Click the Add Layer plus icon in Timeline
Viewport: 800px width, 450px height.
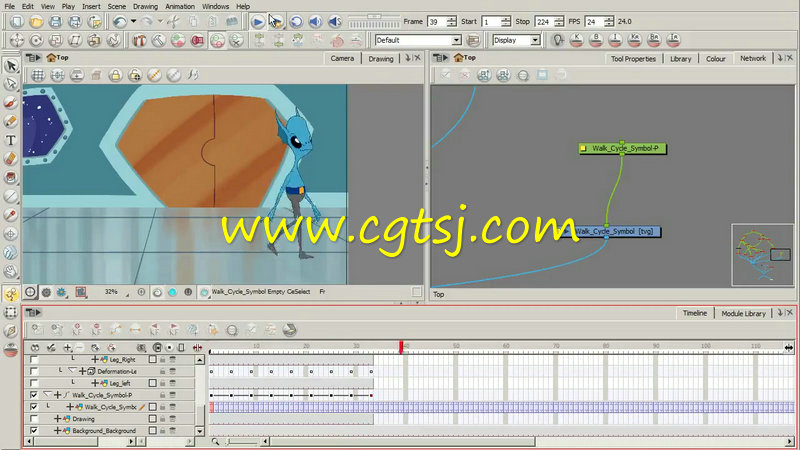(x=67, y=347)
